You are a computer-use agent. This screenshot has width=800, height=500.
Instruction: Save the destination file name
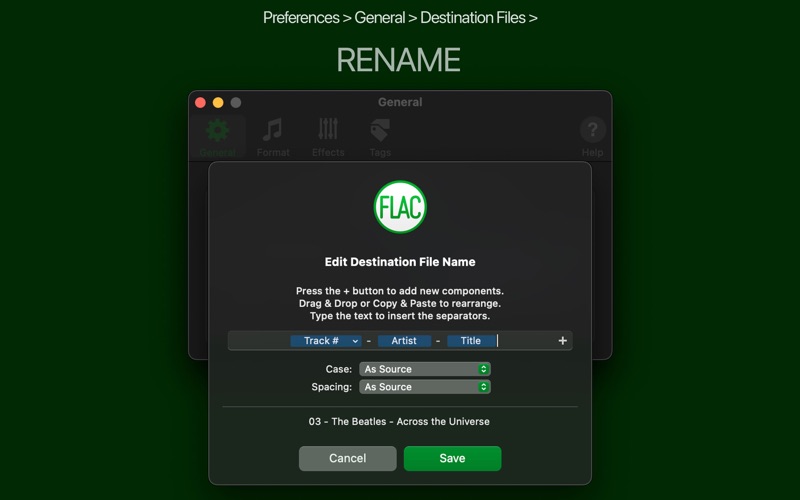pyautogui.click(x=453, y=458)
